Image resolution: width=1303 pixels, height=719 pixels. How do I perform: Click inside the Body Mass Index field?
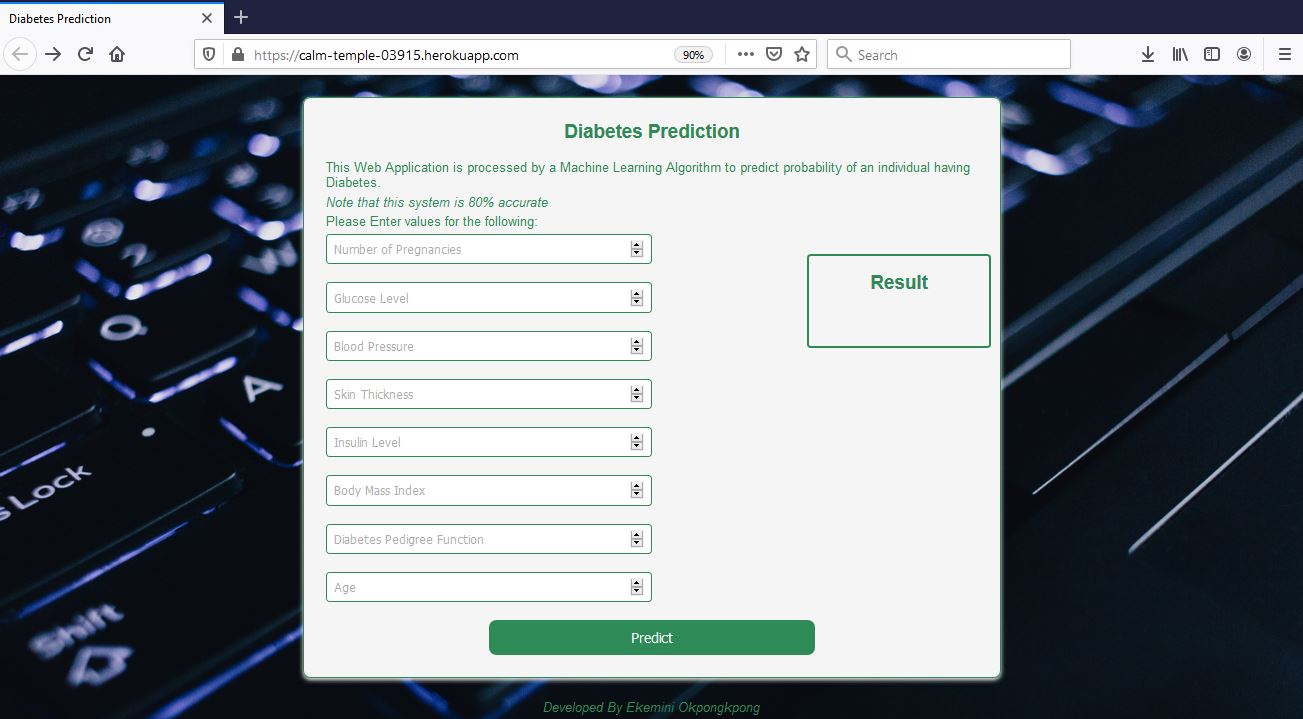[x=470, y=490]
